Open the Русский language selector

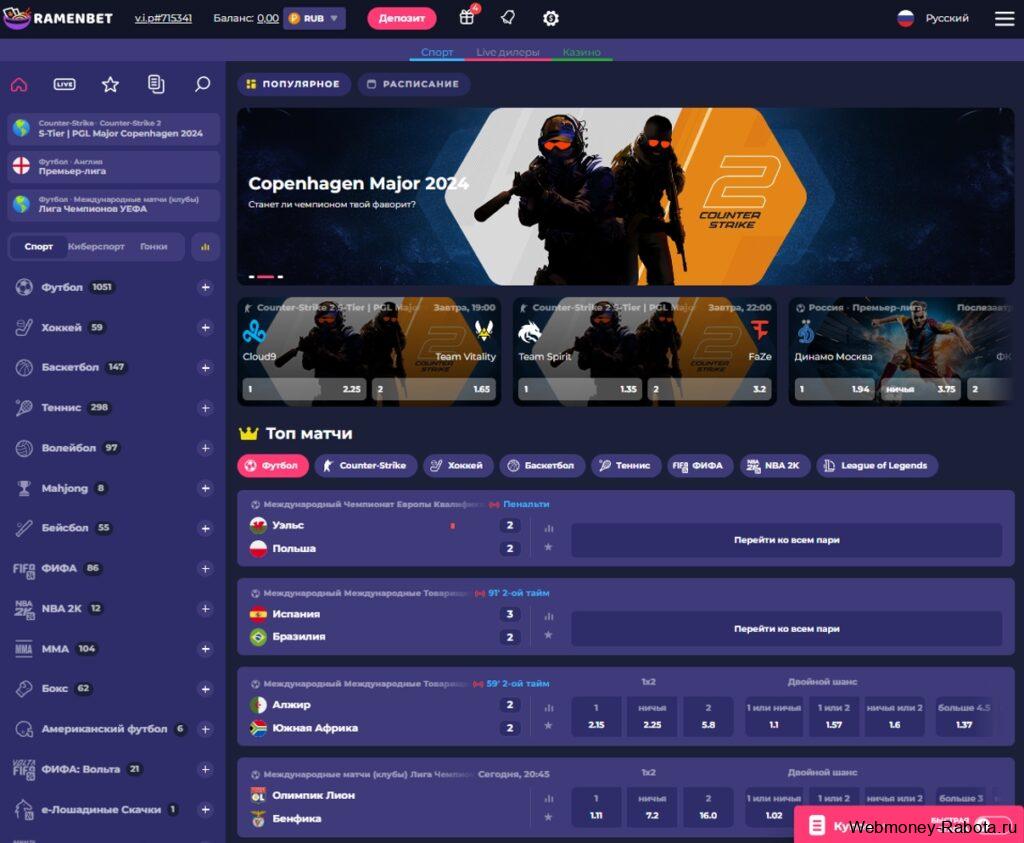coord(933,18)
